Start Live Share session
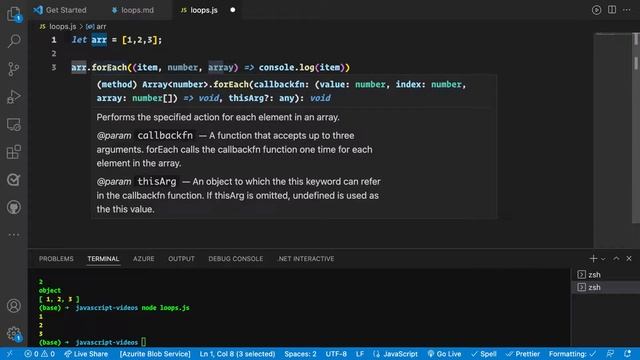The height and width of the screenshot is (360, 640). [86, 354]
